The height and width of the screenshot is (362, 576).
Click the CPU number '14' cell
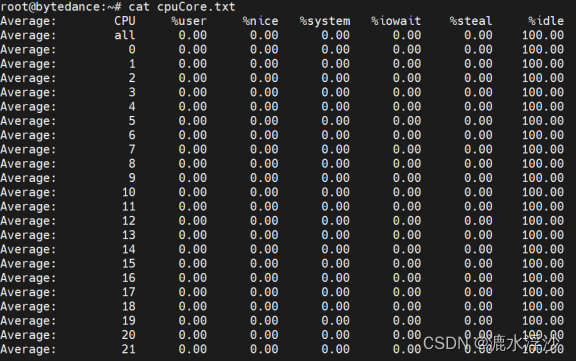click(x=129, y=250)
